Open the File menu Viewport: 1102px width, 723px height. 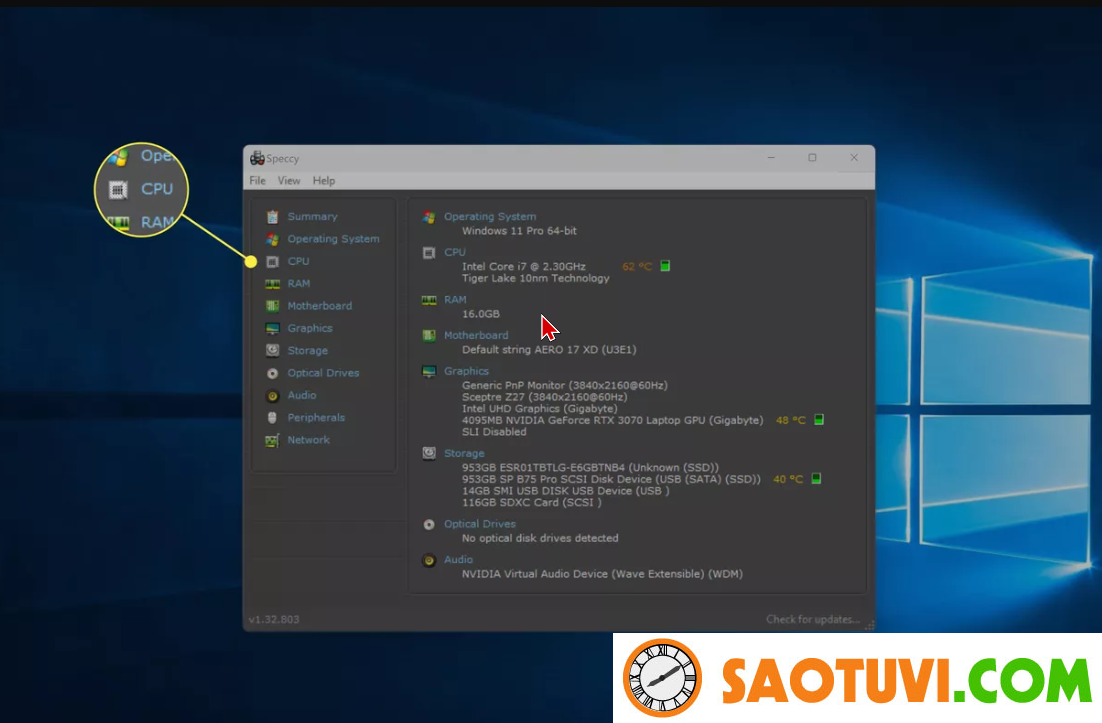(x=257, y=181)
